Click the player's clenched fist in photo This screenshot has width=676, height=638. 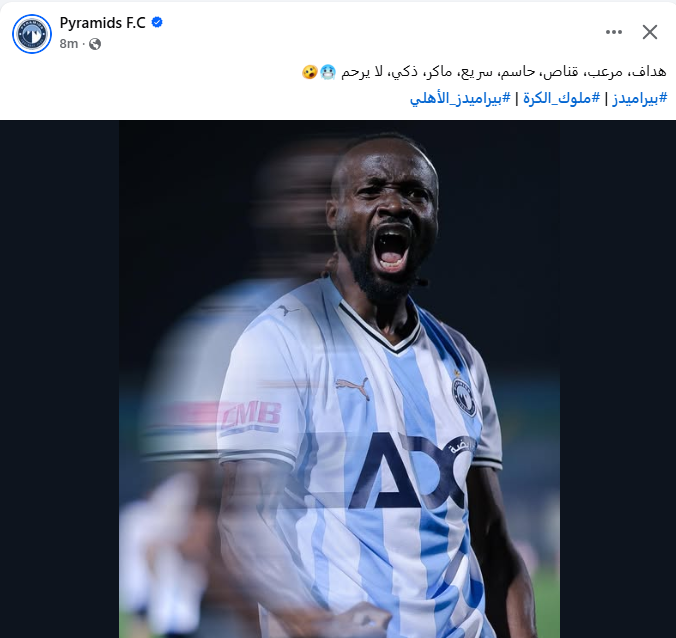click(364, 620)
